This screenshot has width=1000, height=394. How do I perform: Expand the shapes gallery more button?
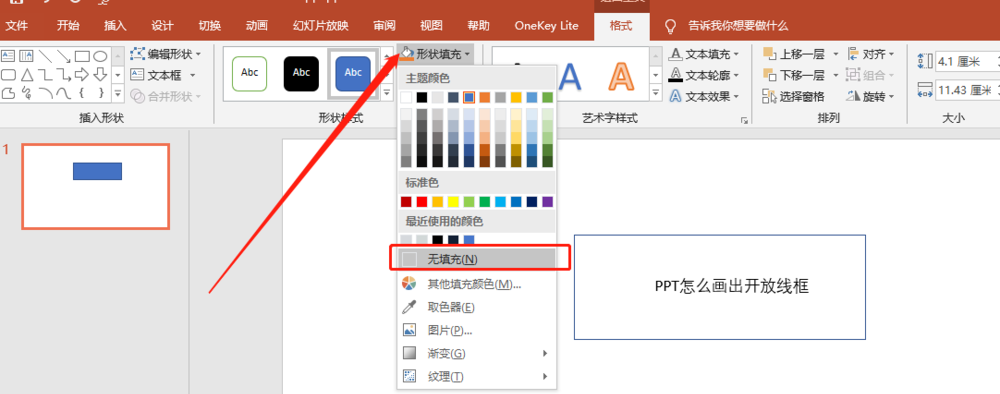(x=118, y=94)
